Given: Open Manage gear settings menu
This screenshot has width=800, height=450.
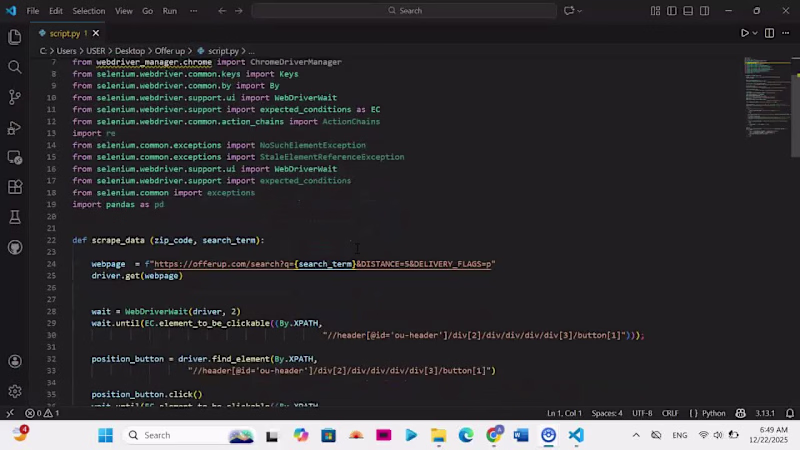Looking at the screenshot, I should pyautogui.click(x=15, y=391).
